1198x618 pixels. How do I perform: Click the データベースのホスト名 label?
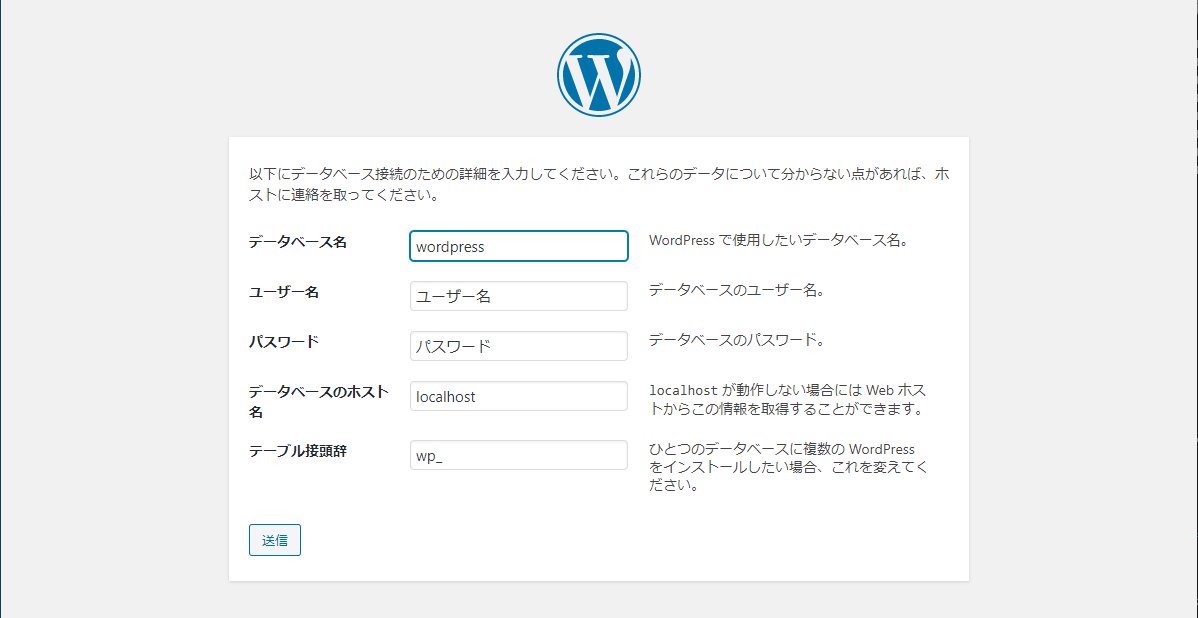point(319,402)
